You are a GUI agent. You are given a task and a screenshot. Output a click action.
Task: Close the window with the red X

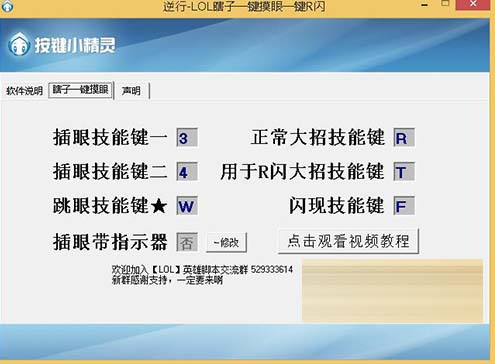click(x=473, y=4)
